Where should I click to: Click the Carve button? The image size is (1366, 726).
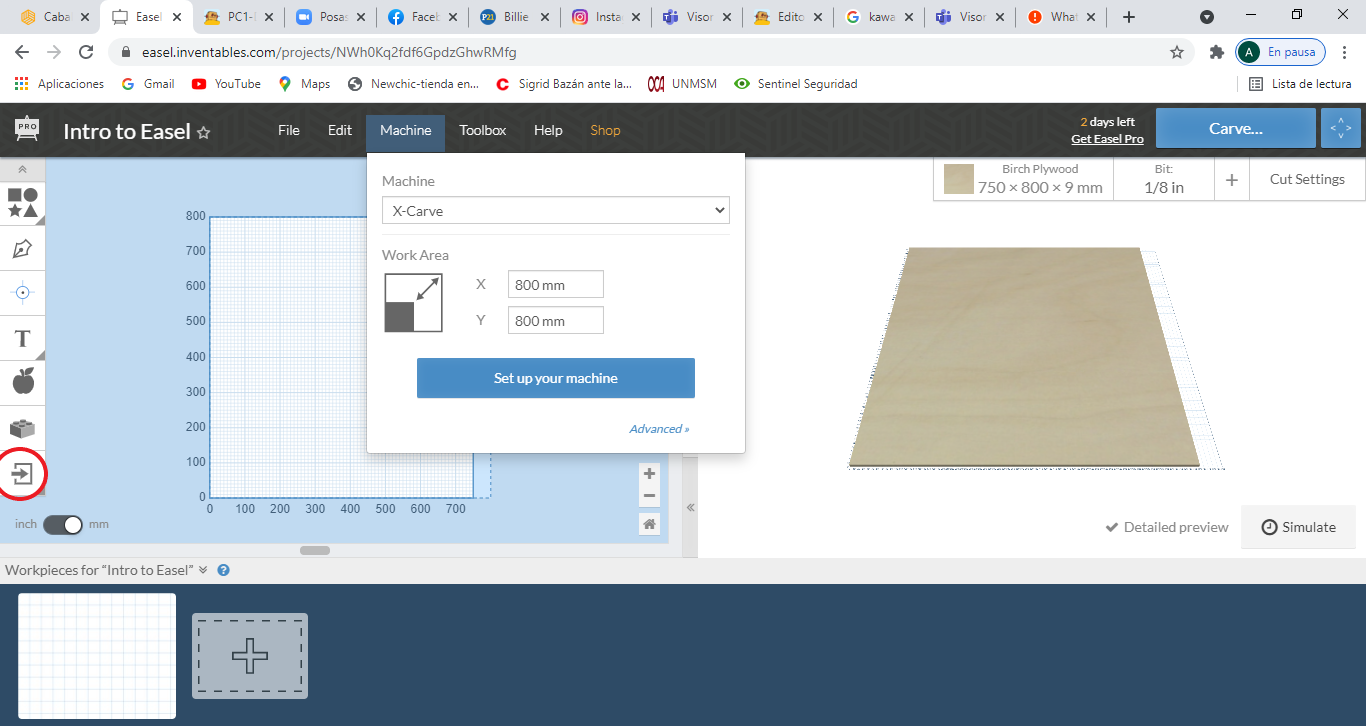coord(1236,128)
